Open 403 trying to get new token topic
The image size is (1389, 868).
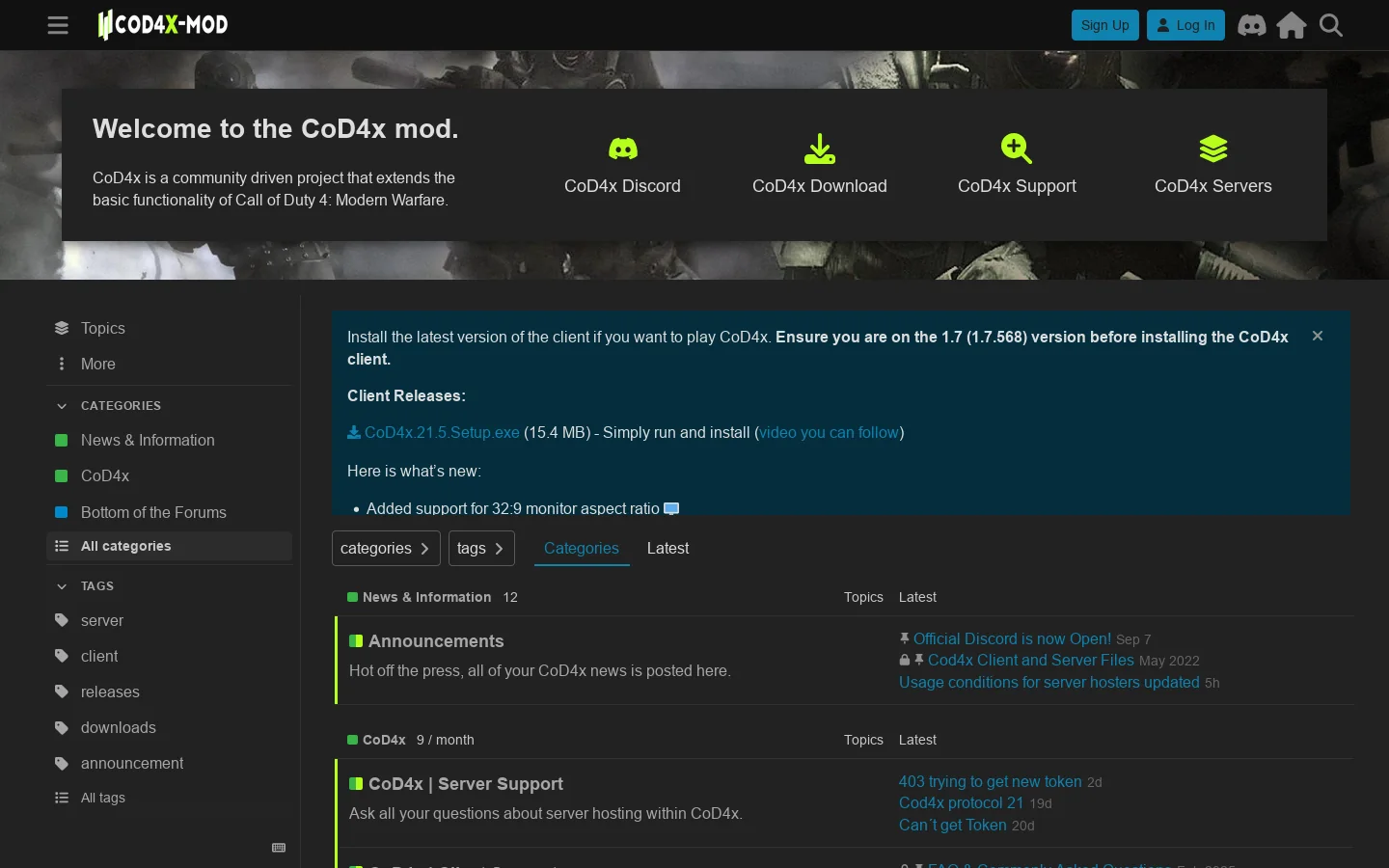(x=991, y=781)
